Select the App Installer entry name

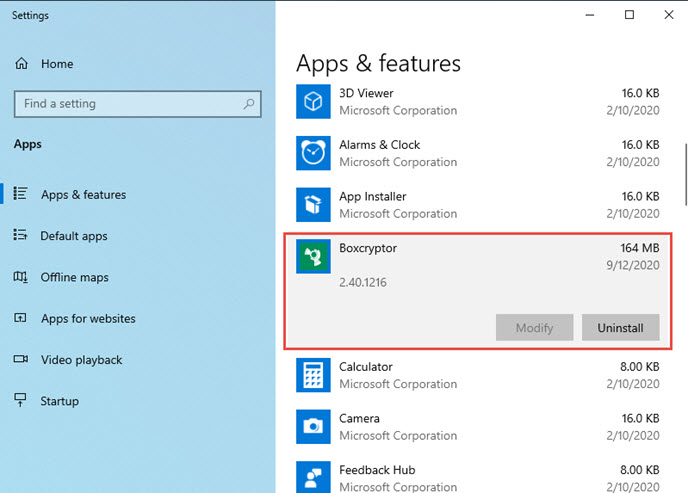click(x=373, y=196)
